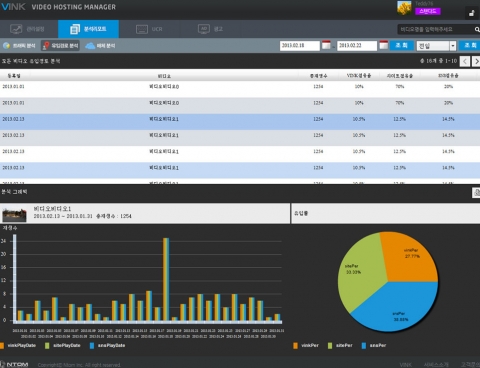Click the NTOM logo in the footer

point(14,364)
